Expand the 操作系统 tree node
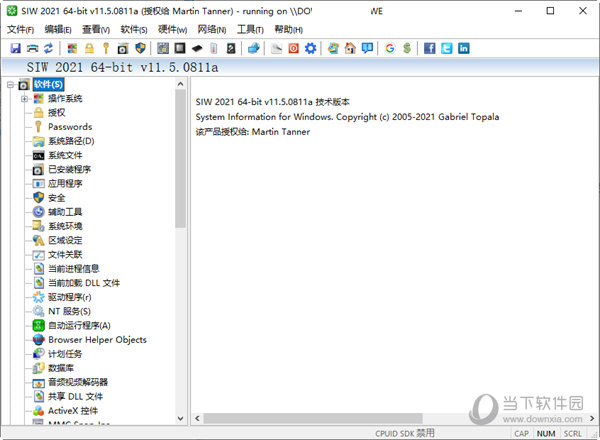 pyautogui.click(x=24, y=99)
